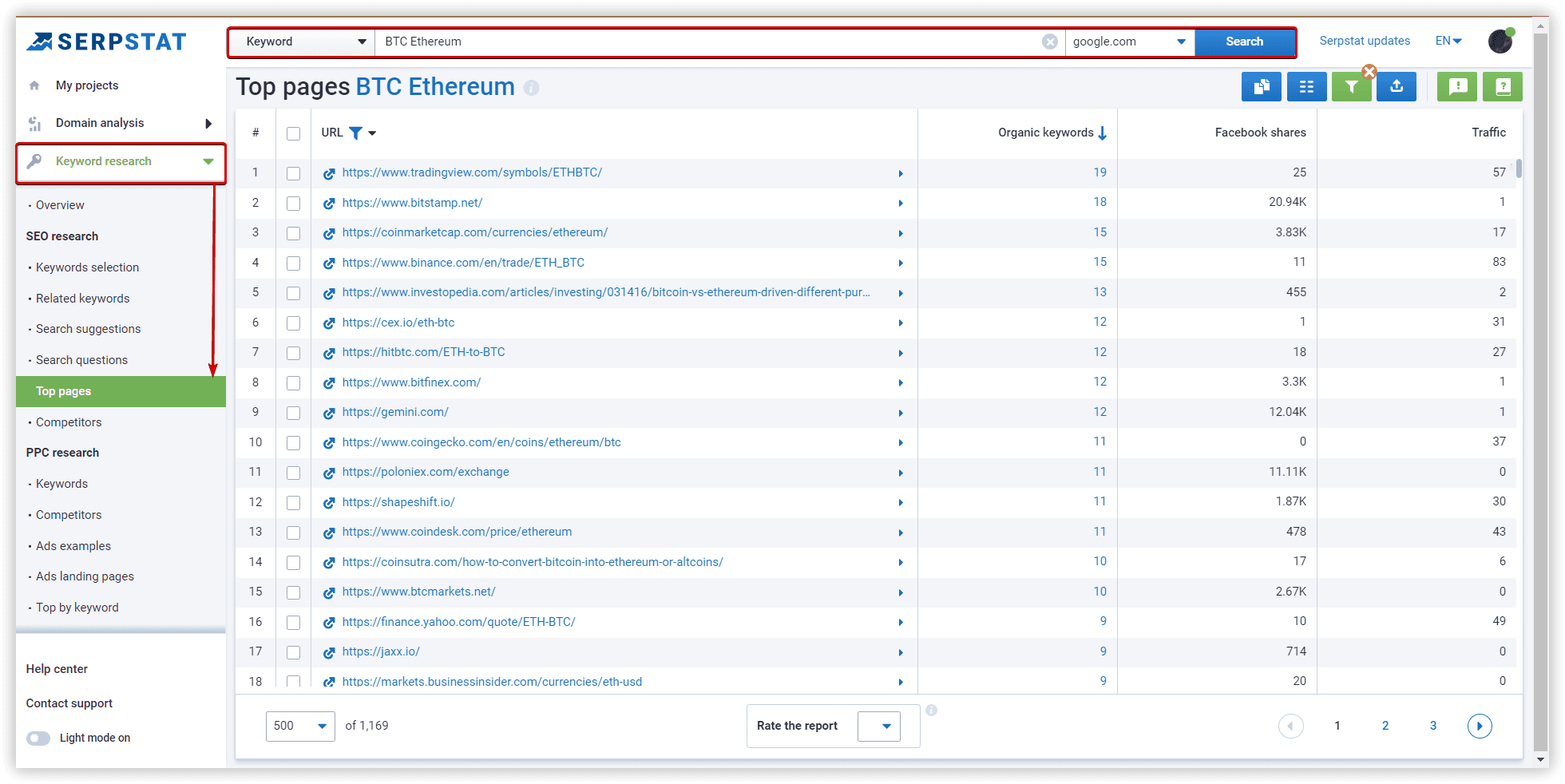Open Serpstat updates link
This screenshot has width=1565, height=784.
1365,41
